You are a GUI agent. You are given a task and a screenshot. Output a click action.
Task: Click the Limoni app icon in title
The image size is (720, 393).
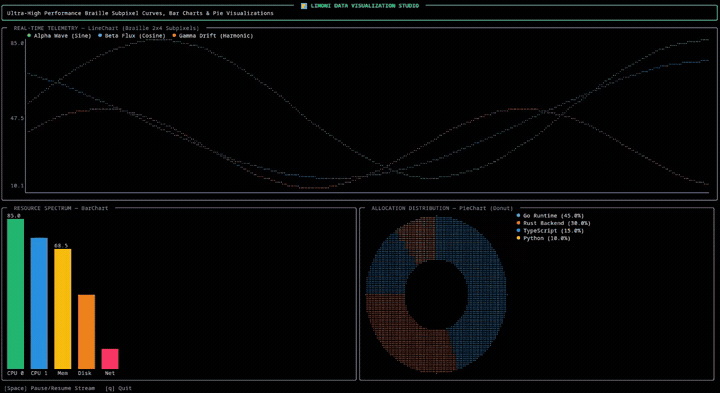[x=304, y=6]
